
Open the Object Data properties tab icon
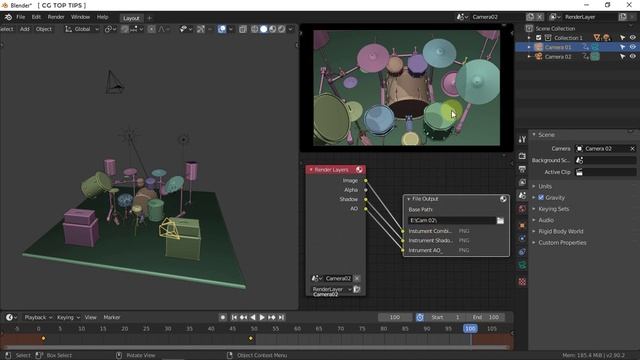coord(522,265)
